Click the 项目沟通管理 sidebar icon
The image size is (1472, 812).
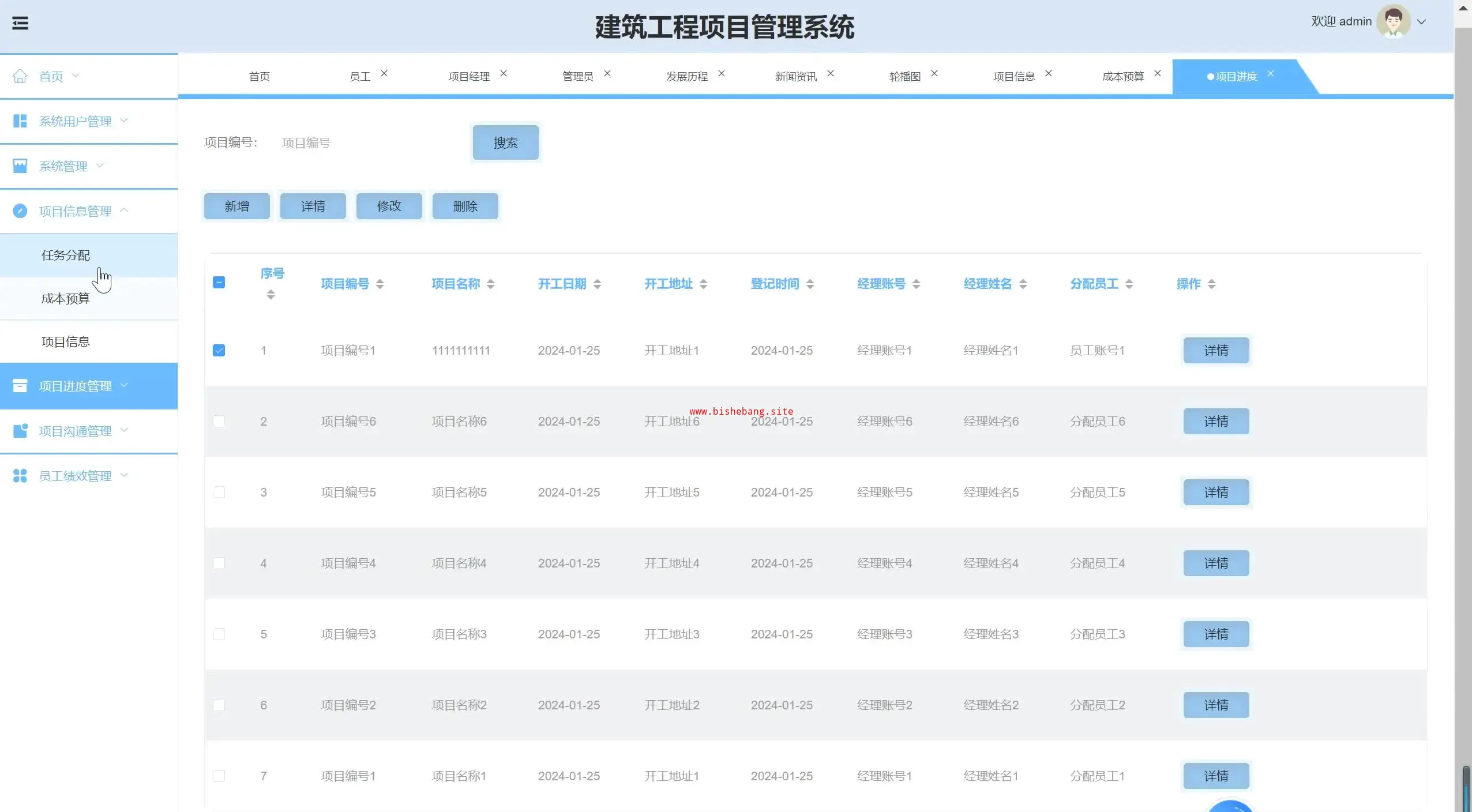click(20, 431)
